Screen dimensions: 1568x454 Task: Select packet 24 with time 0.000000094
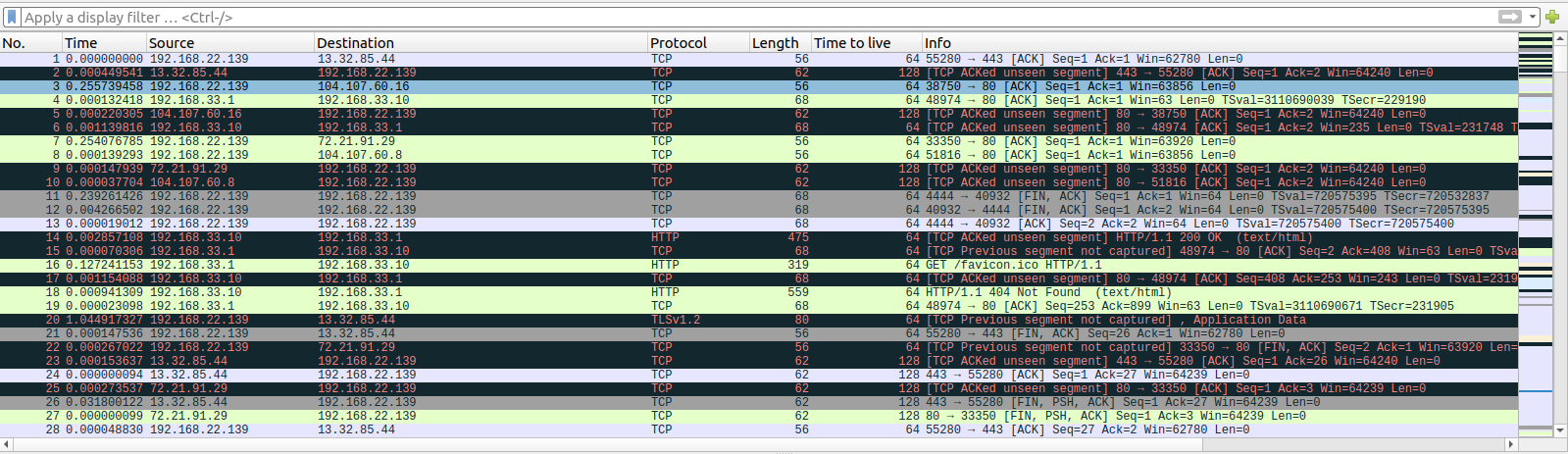758,375
